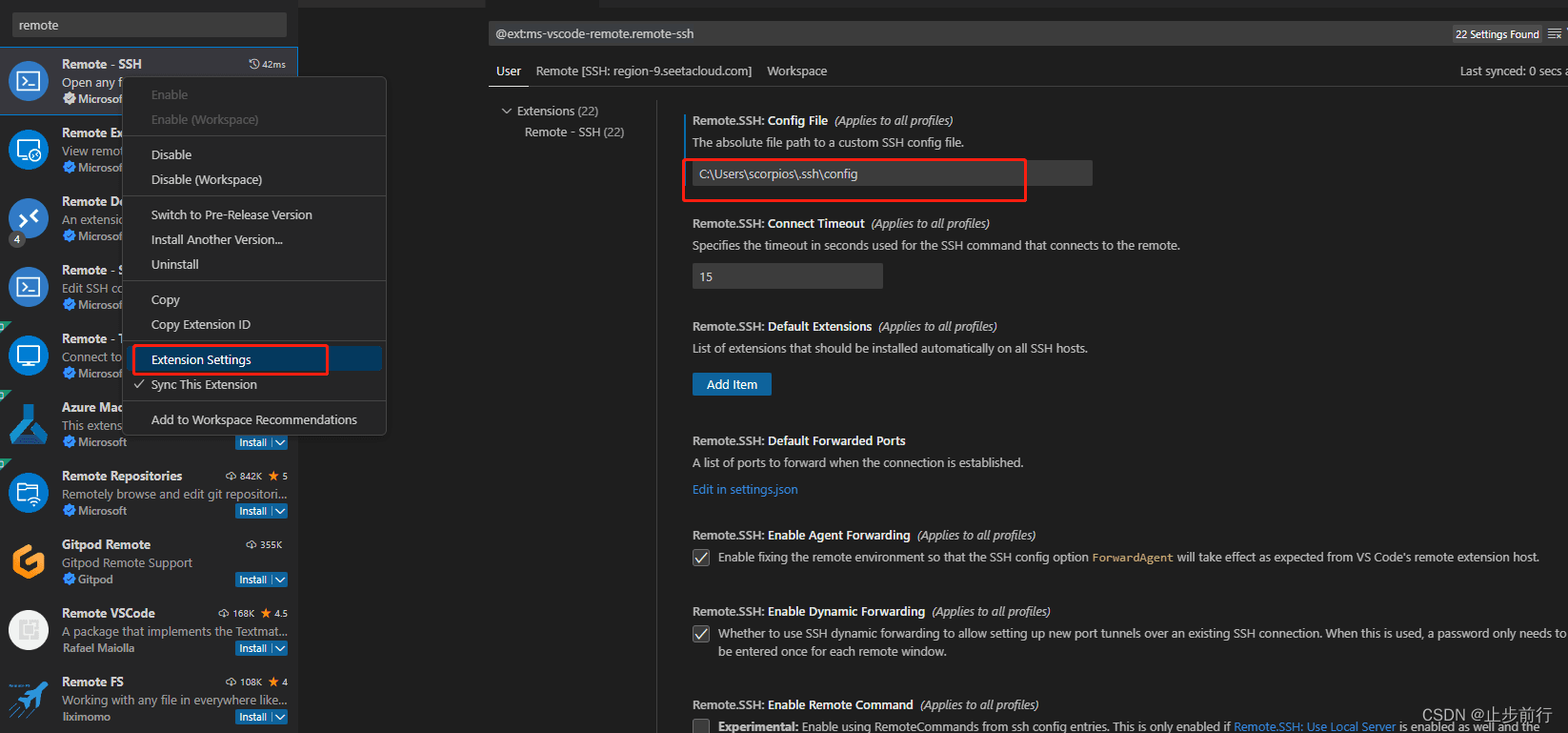Focus the settings search box with @ext:ms-vscode-remote.remote-ssh

click(x=969, y=33)
